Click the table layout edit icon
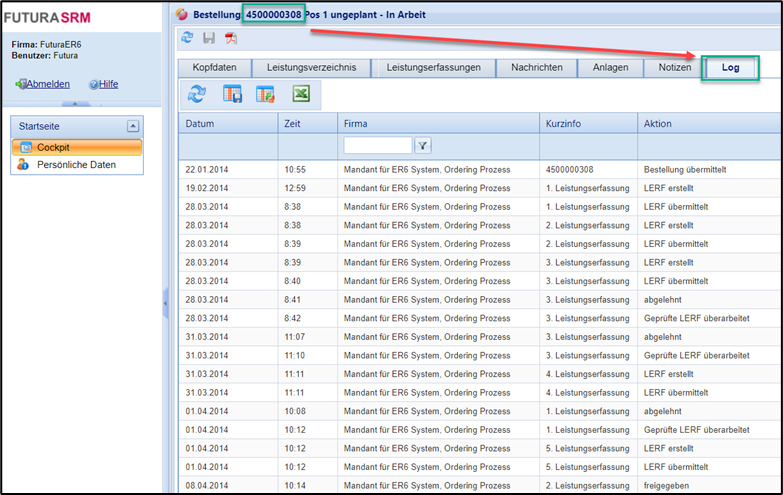 (x=265, y=94)
